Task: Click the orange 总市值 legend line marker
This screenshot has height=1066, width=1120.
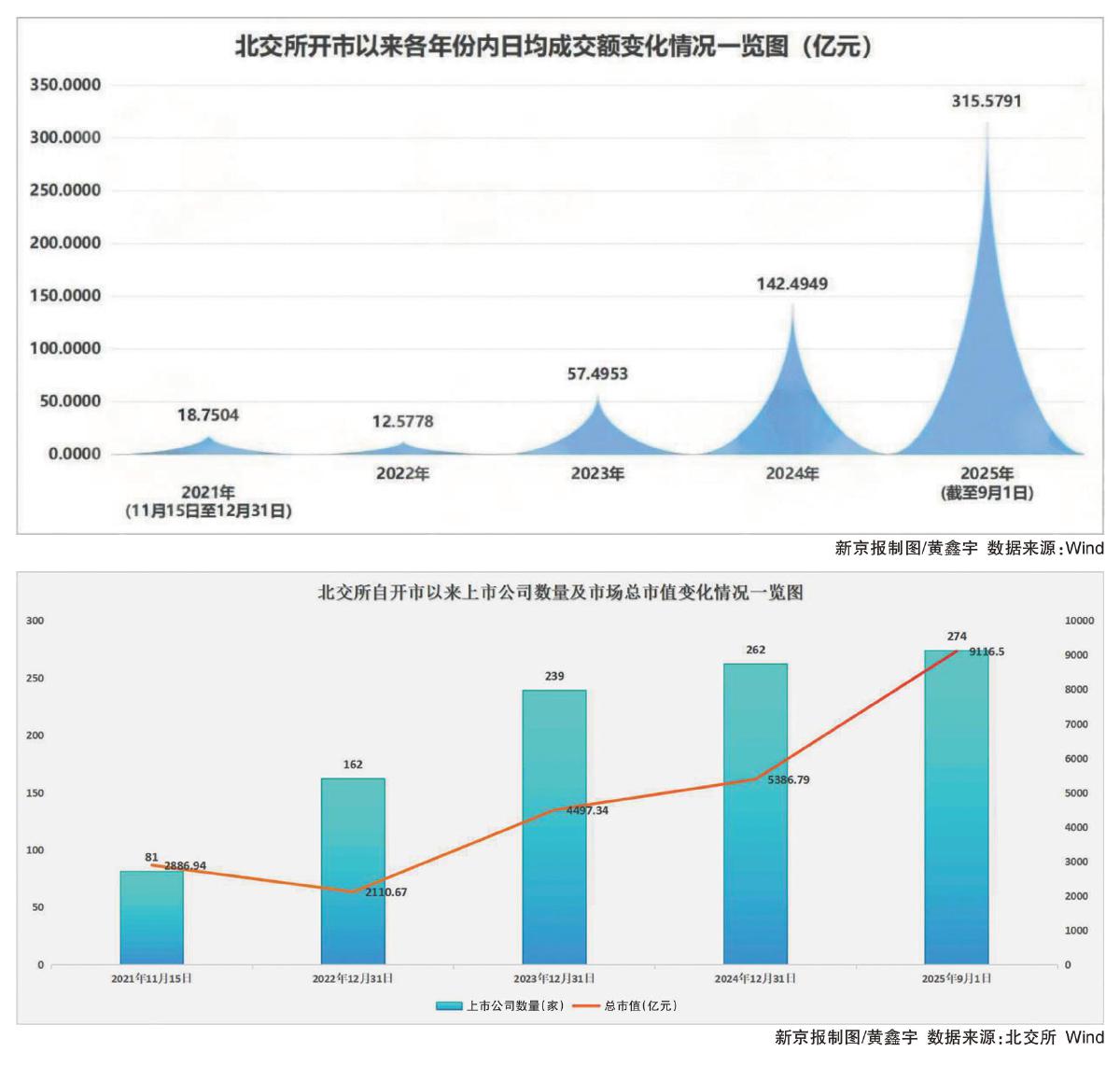Action: coord(585,1006)
